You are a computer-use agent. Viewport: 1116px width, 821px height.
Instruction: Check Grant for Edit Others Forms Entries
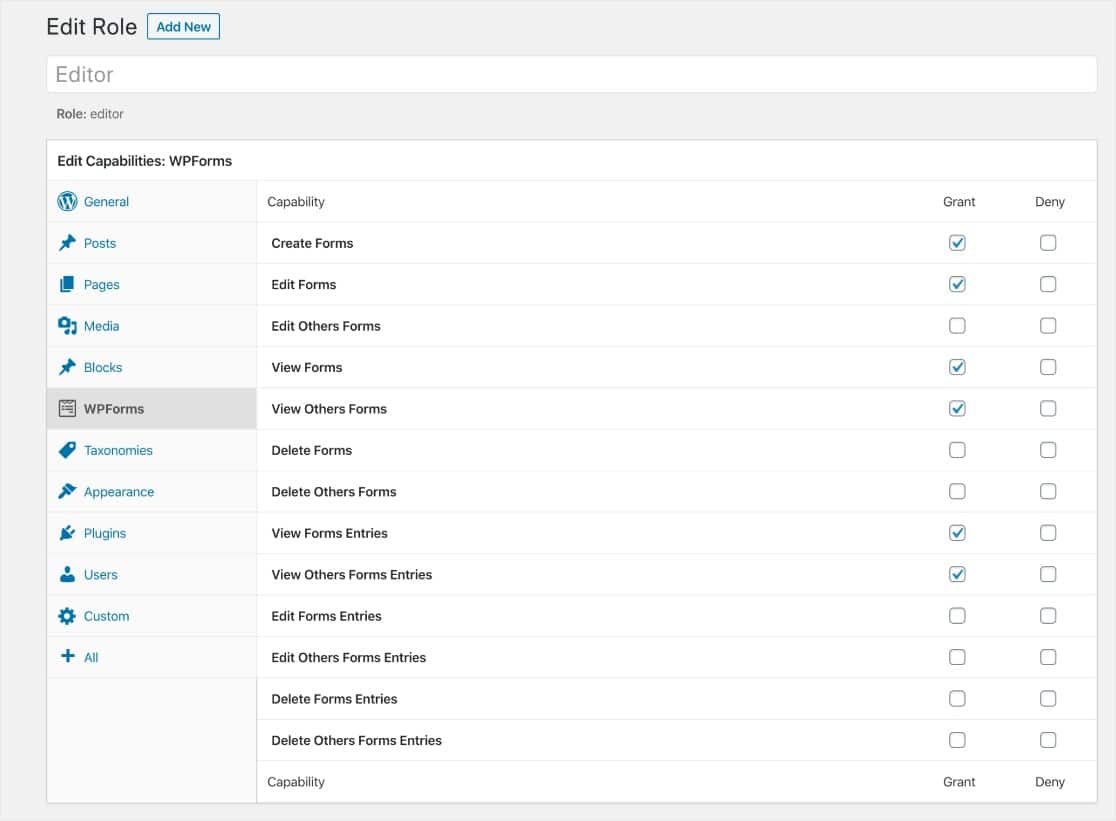click(x=957, y=657)
